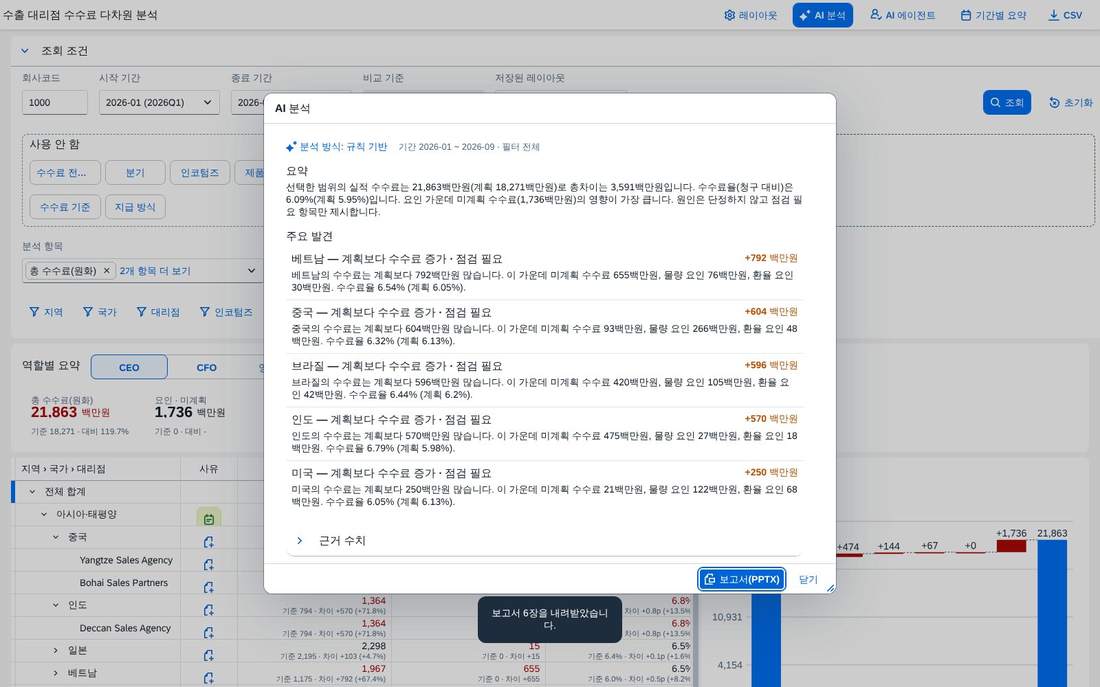Image resolution: width=1100 pixels, height=687 pixels.
Task: Open the 지역 filter
Action: (46, 312)
